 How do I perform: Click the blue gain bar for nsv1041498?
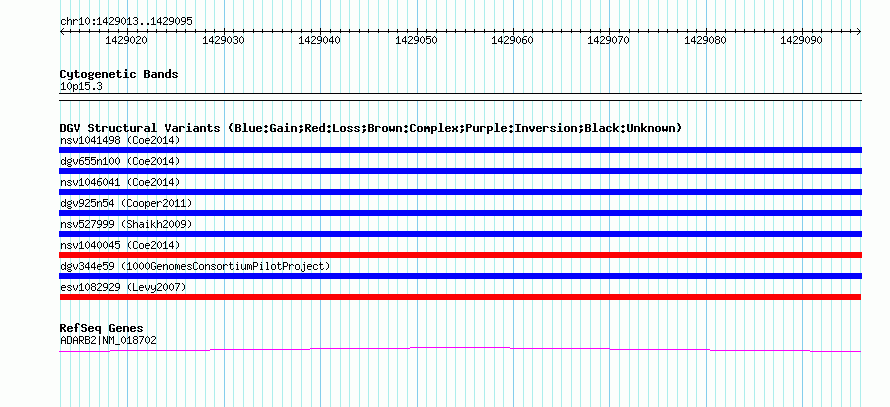click(x=460, y=150)
